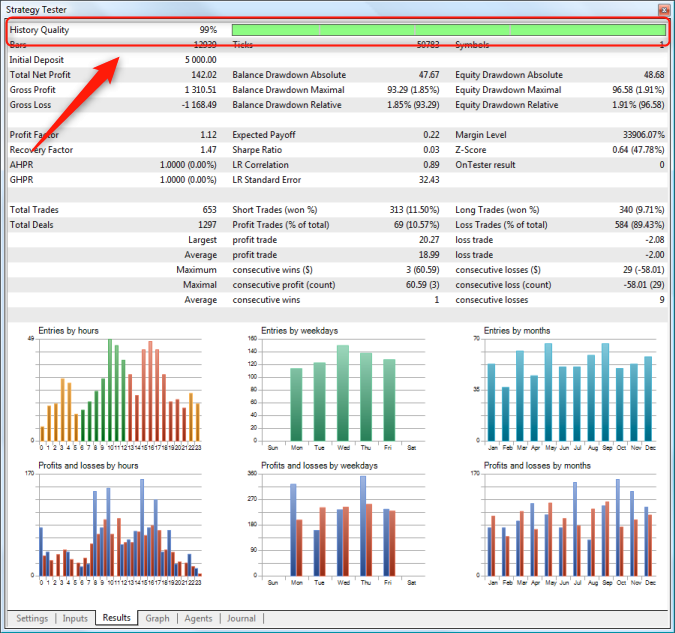This screenshot has height=633, width=675.
Task: Click the Sharpe Ratio value 0.03
Action: [431, 150]
